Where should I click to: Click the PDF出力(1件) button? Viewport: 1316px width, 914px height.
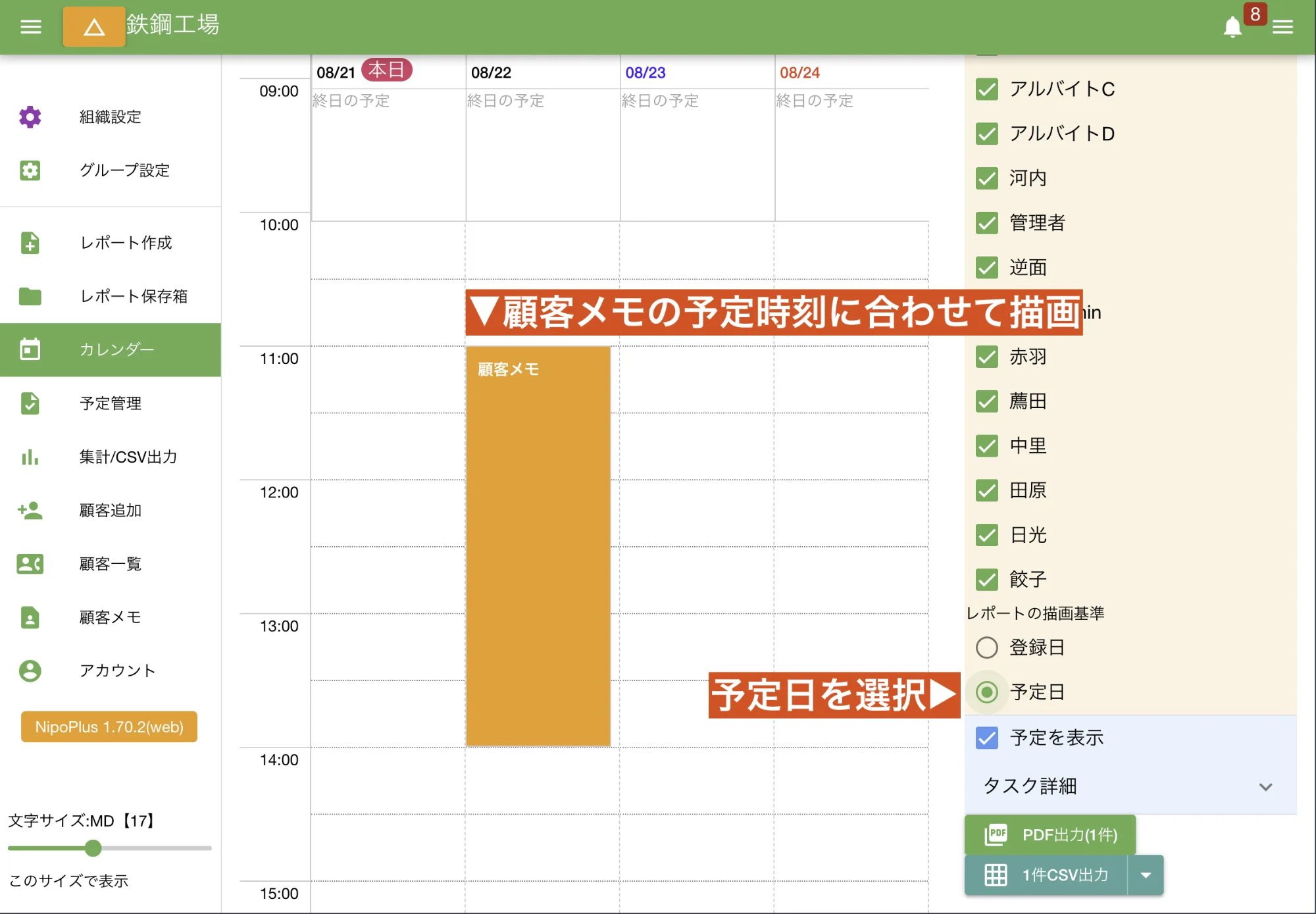(x=1050, y=834)
